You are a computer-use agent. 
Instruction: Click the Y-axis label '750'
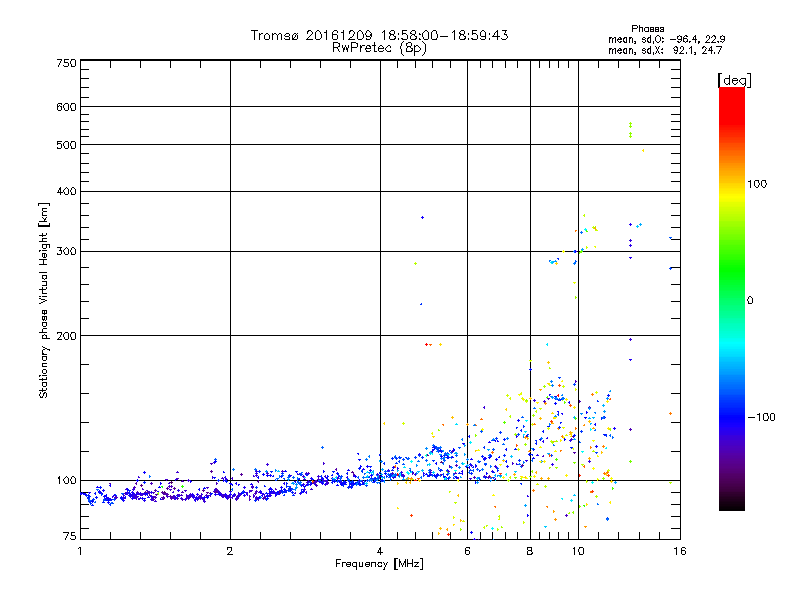67,63
